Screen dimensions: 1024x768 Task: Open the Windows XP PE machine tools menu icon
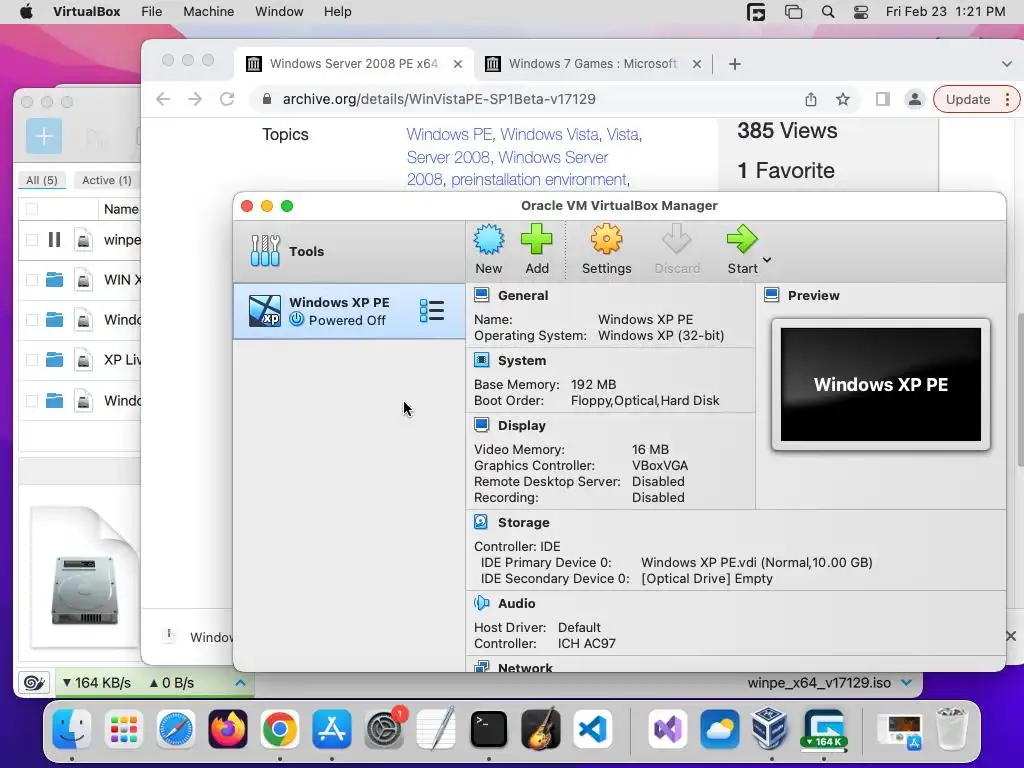(432, 311)
